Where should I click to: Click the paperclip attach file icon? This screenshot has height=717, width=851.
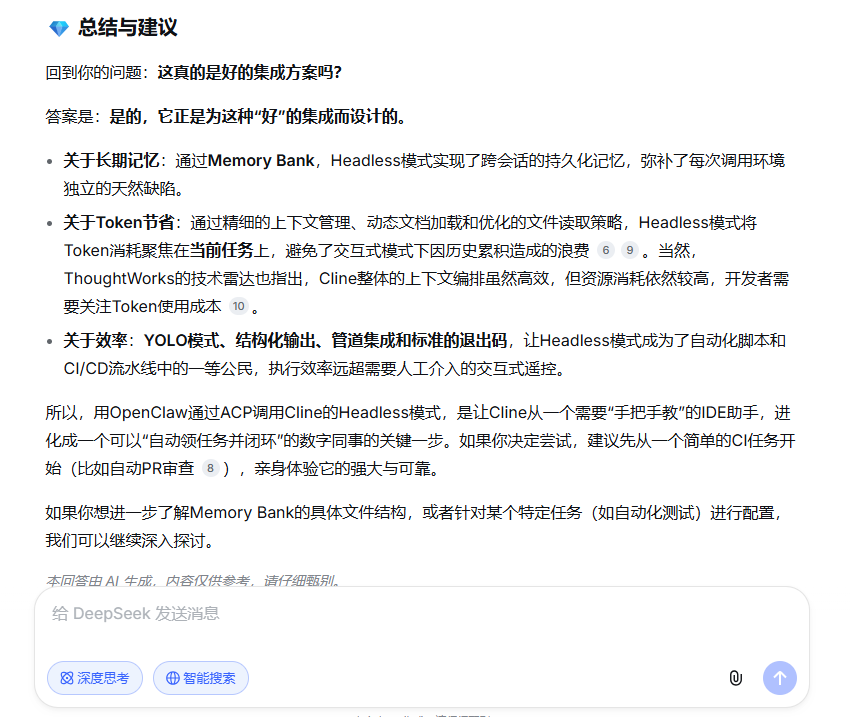pyautogui.click(x=735, y=678)
